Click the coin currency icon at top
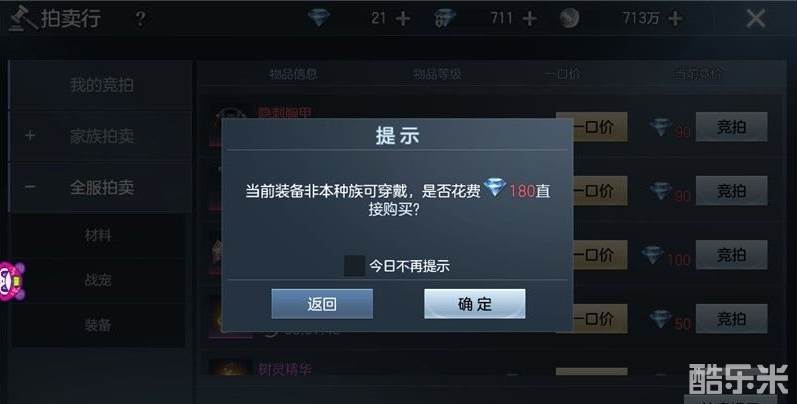The width and height of the screenshot is (798, 404). point(569,19)
